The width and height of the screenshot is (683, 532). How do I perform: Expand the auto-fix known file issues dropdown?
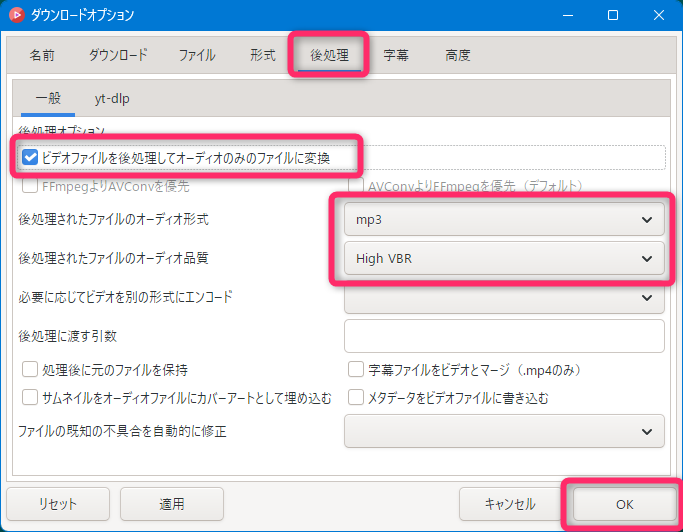tap(504, 431)
